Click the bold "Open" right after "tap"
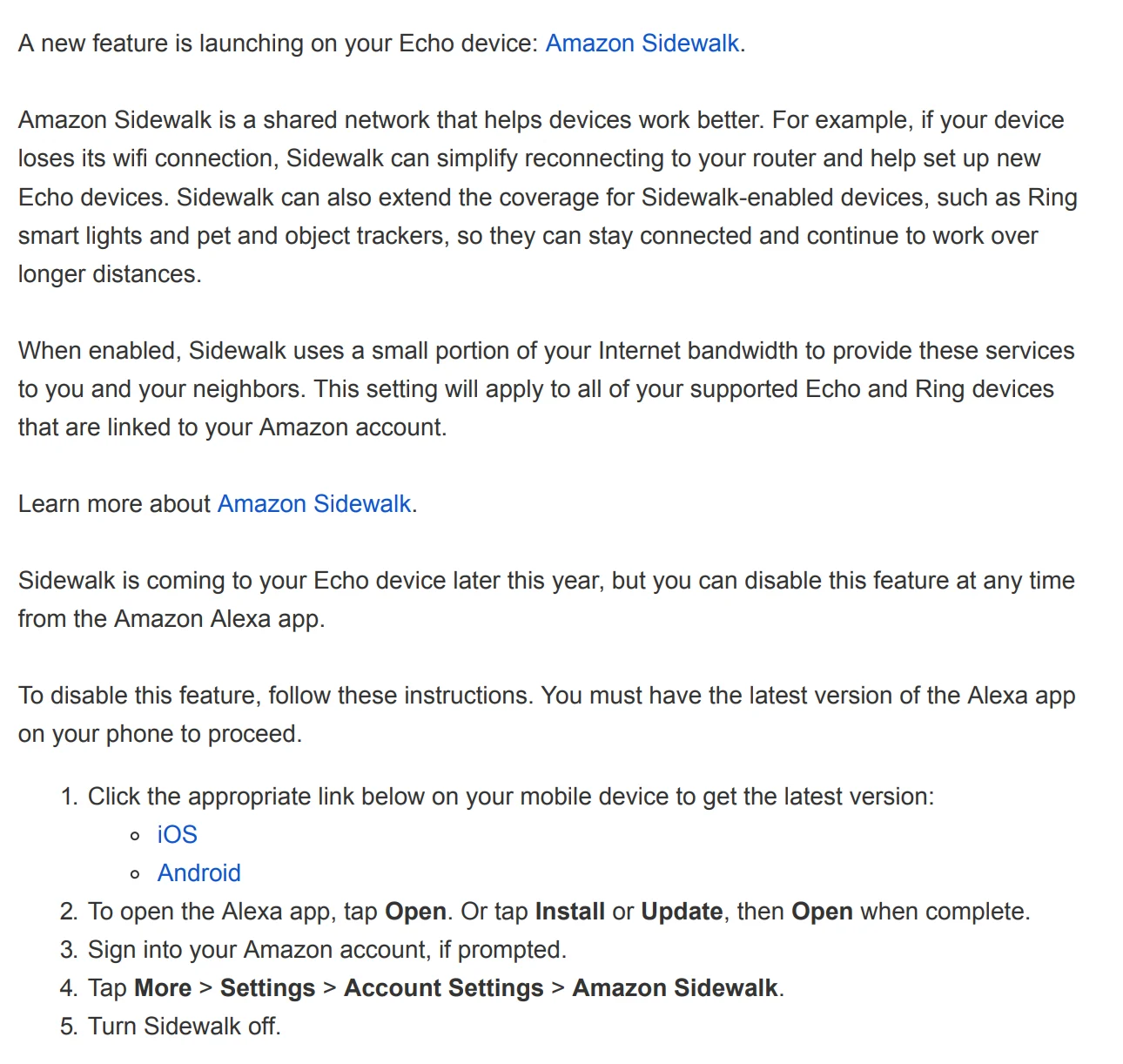The height and width of the screenshot is (1064, 1123). click(415, 912)
